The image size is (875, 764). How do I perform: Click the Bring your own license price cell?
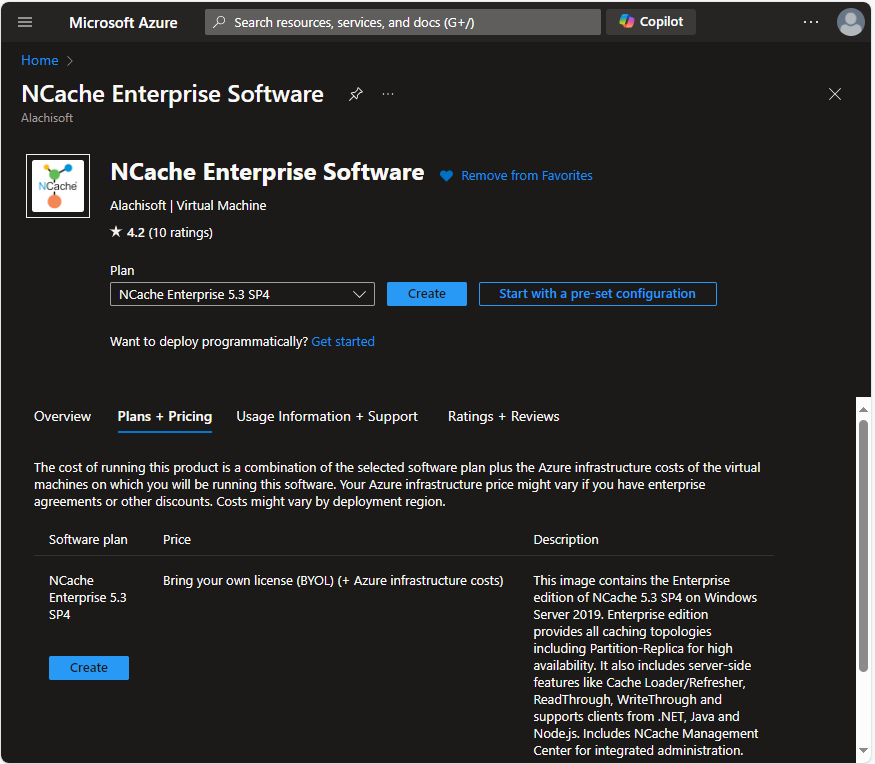click(x=333, y=580)
